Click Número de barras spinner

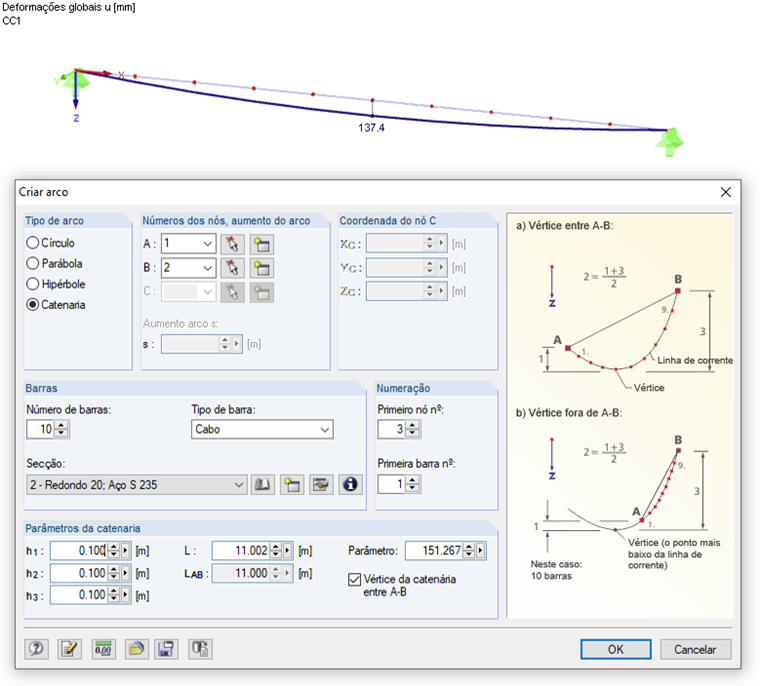click(x=61, y=429)
